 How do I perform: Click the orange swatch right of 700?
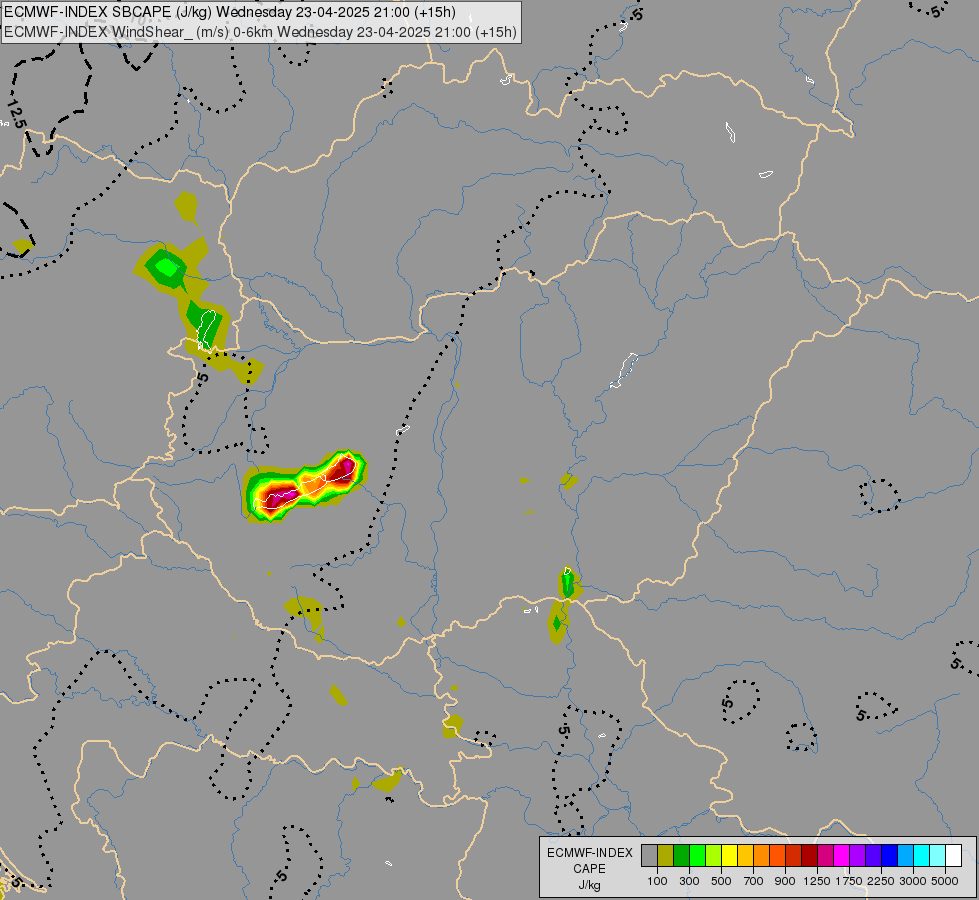[761, 856]
